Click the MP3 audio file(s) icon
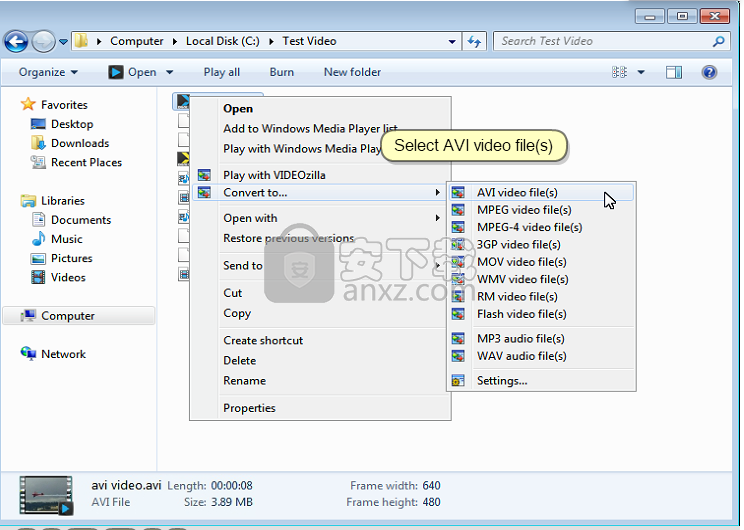The height and width of the screenshot is (530, 744). click(x=458, y=339)
